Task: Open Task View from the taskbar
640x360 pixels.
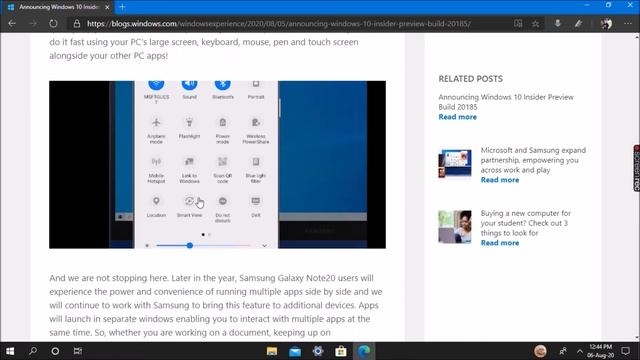Action: pyautogui.click(x=78, y=351)
